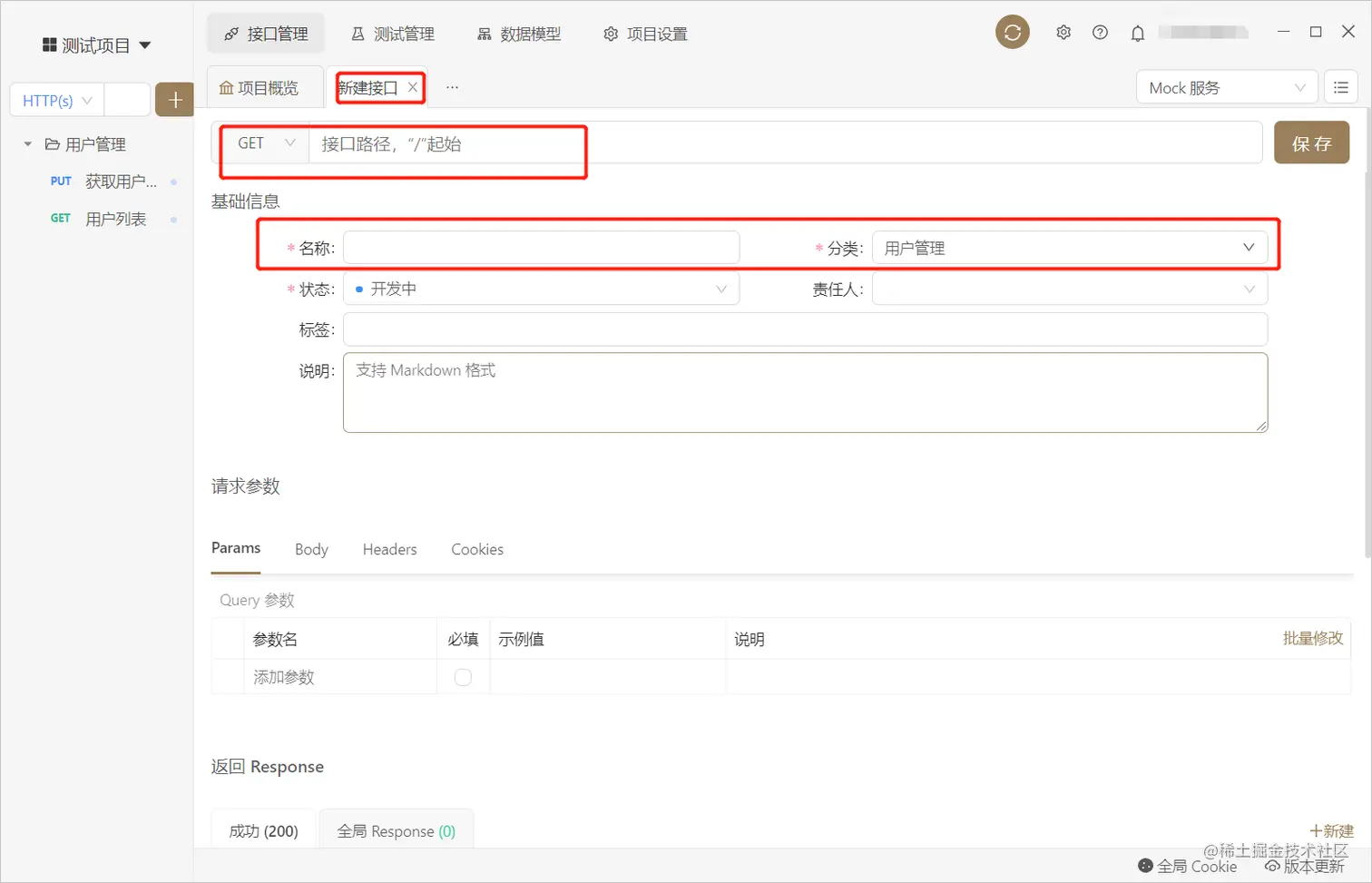Image resolution: width=1372 pixels, height=883 pixels.
Task: Select the 新建接口 tab
Action: point(368,88)
